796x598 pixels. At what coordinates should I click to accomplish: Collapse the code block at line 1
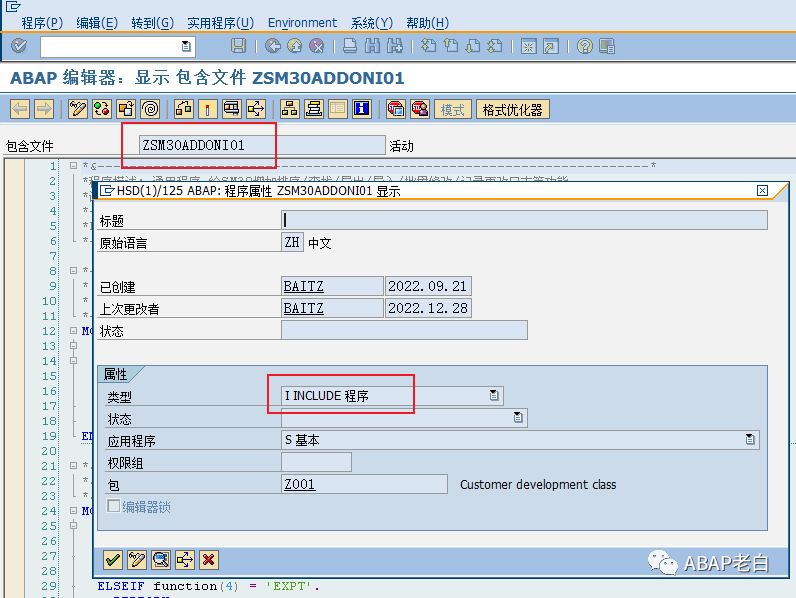(x=74, y=165)
